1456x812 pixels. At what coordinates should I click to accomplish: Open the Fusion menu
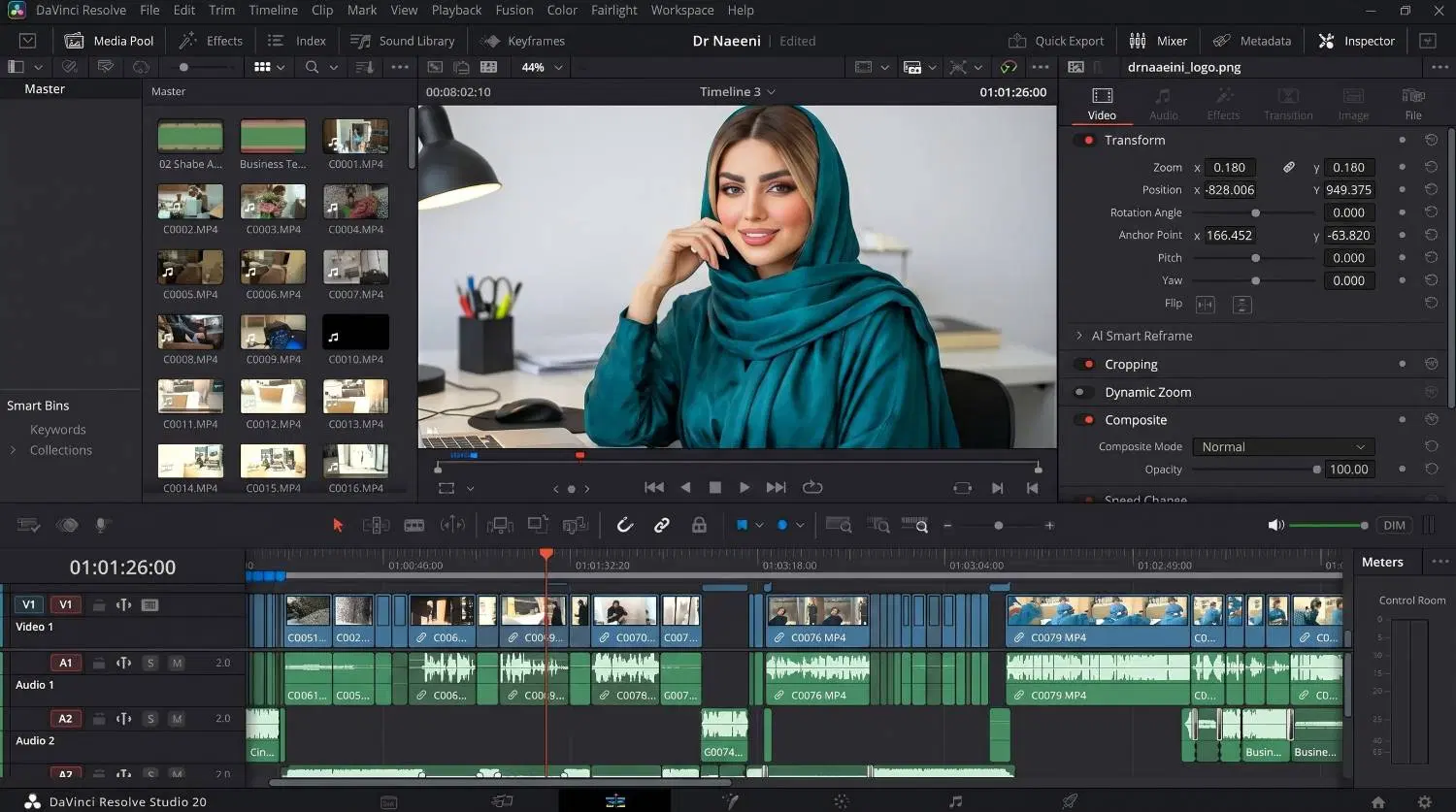[x=514, y=10]
